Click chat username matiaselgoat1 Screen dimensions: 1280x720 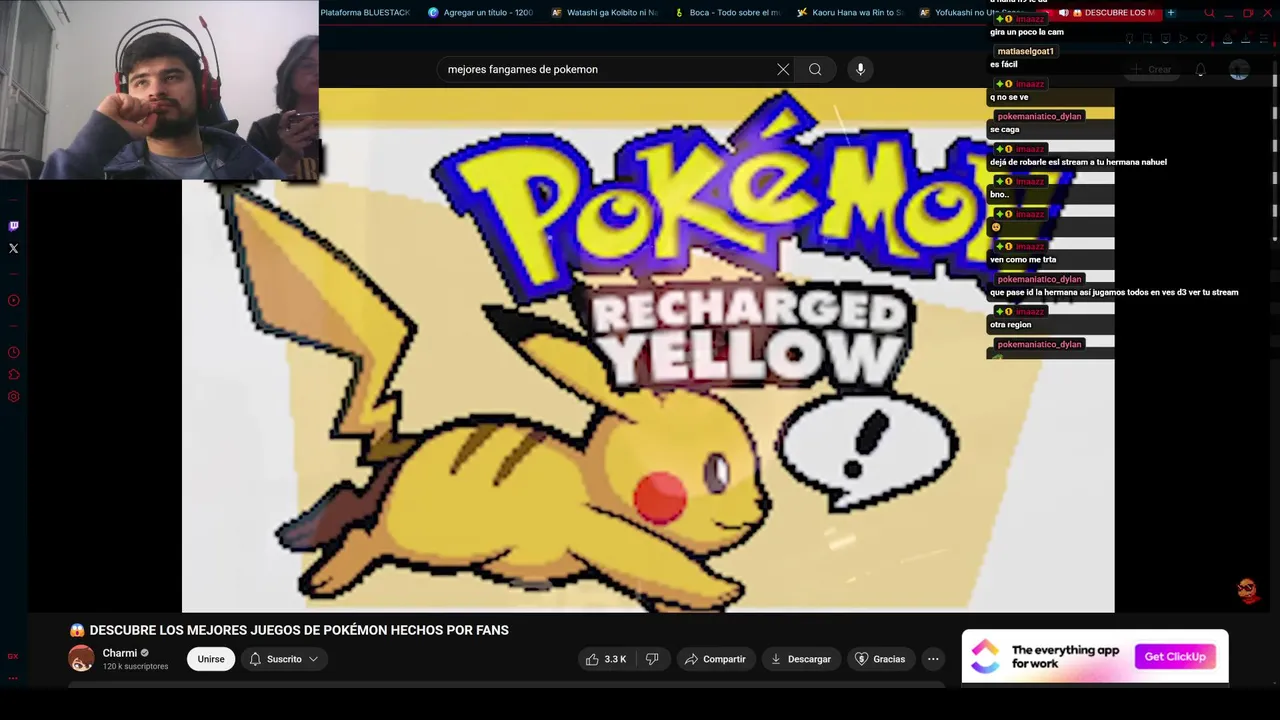[x=1025, y=51]
